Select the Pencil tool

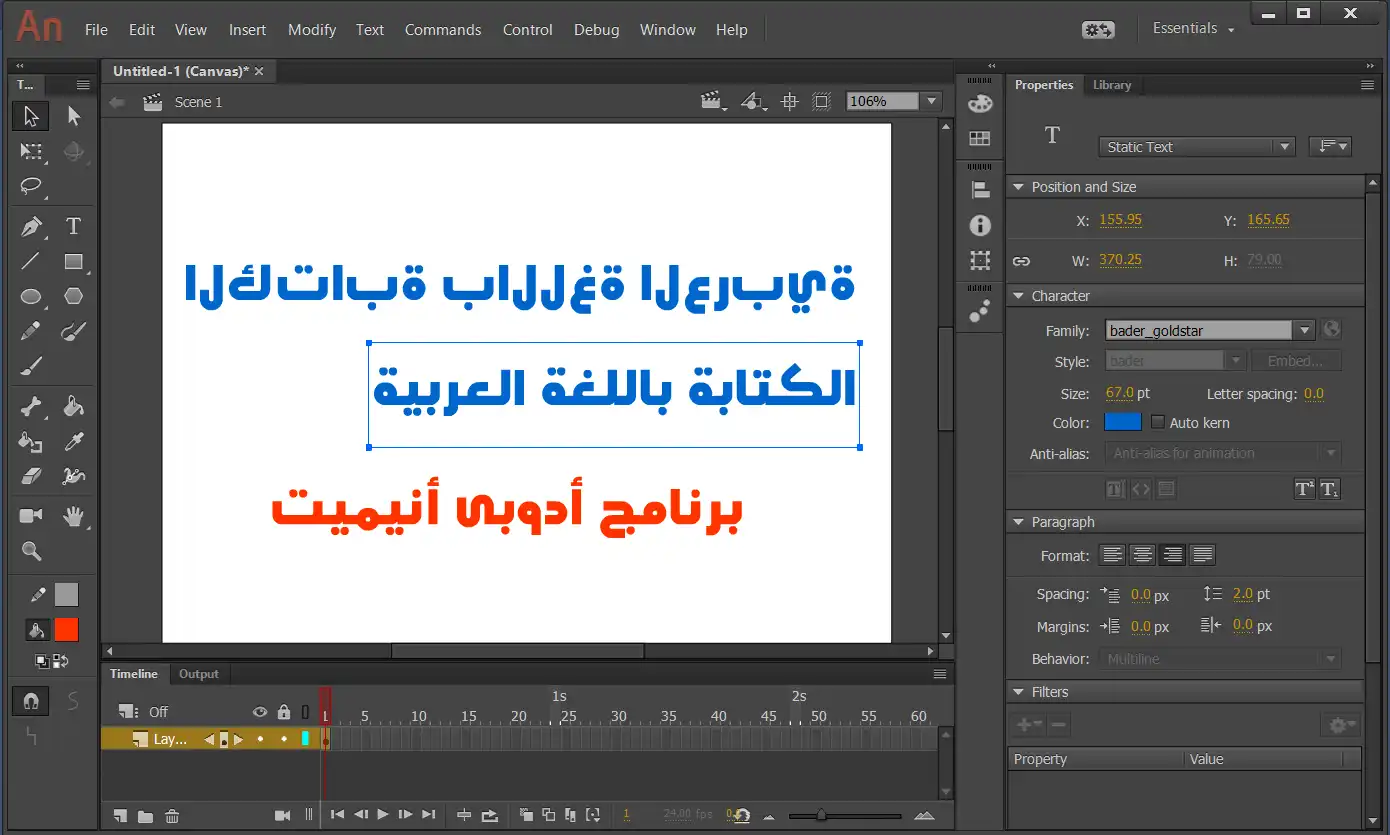31,332
